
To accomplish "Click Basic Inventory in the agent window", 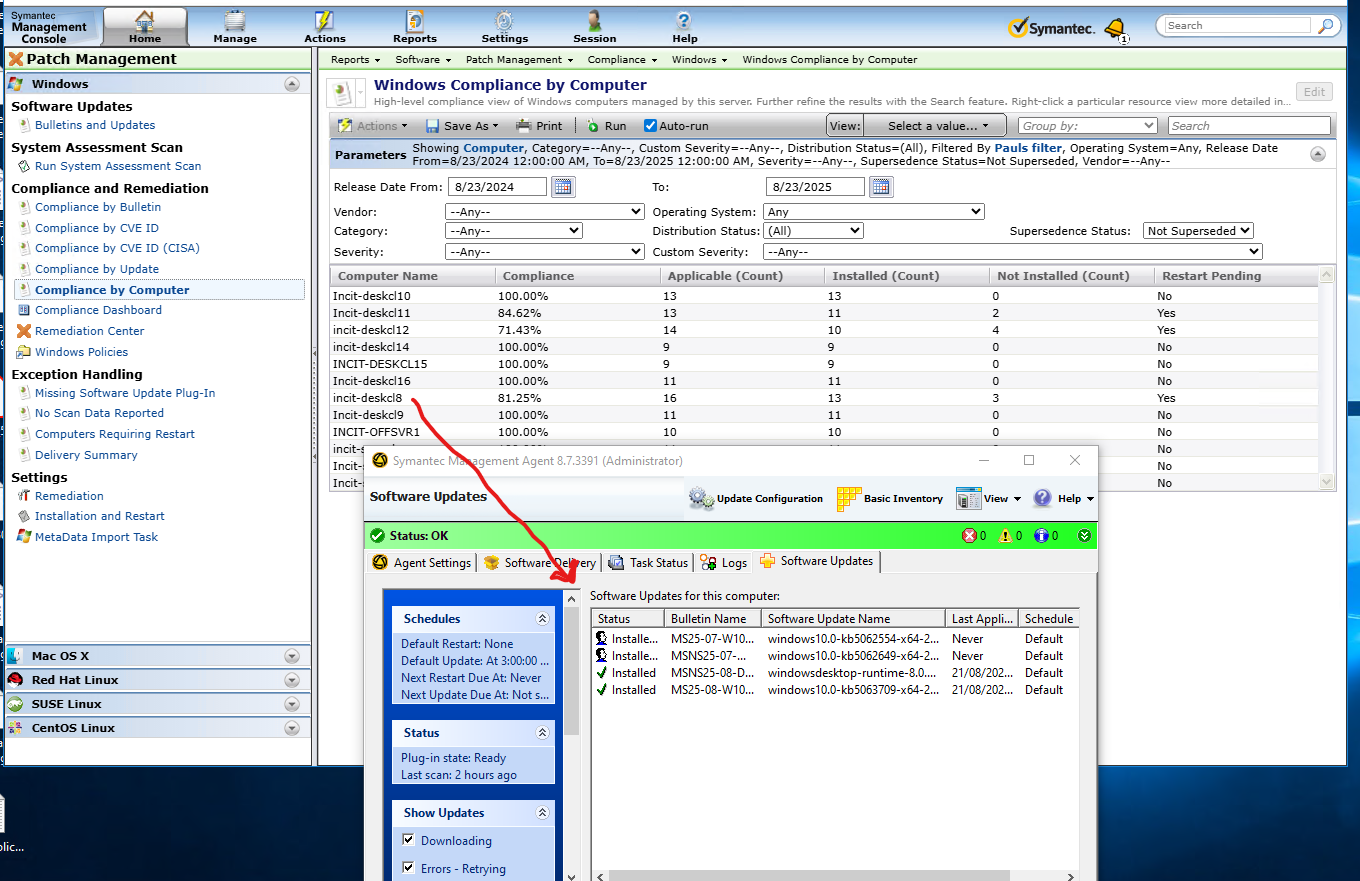I will click(x=890, y=498).
